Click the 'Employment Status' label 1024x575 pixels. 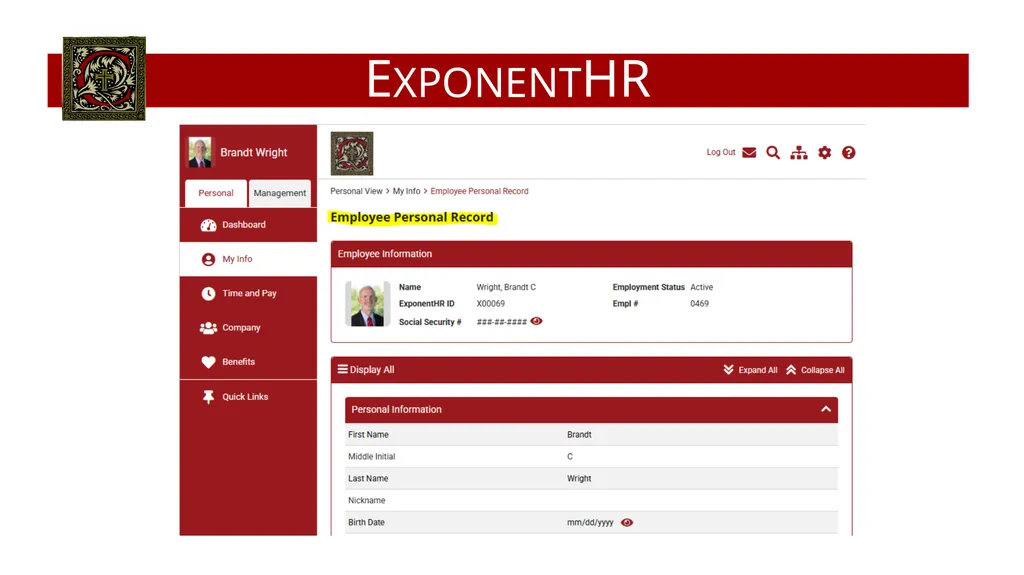pyautogui.click(x=648, y=288)
